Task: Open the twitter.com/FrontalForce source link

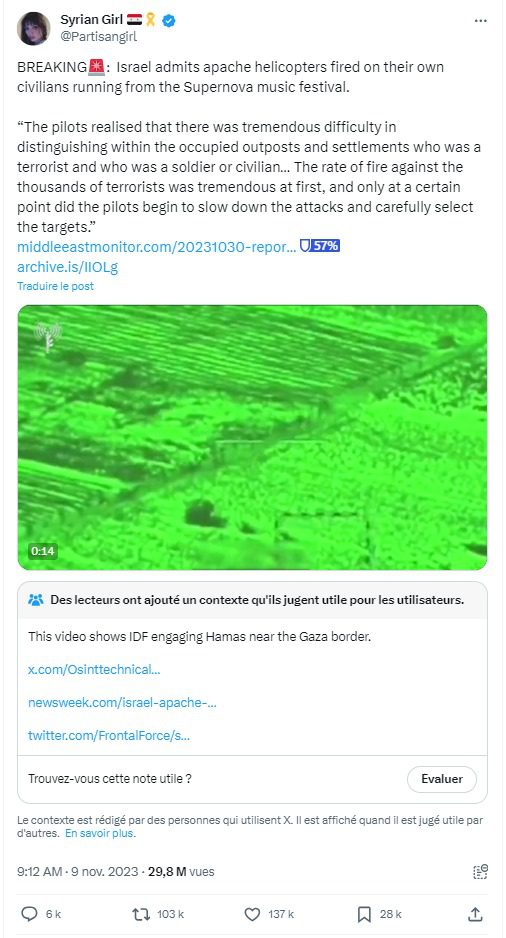Action: point(109,735)
